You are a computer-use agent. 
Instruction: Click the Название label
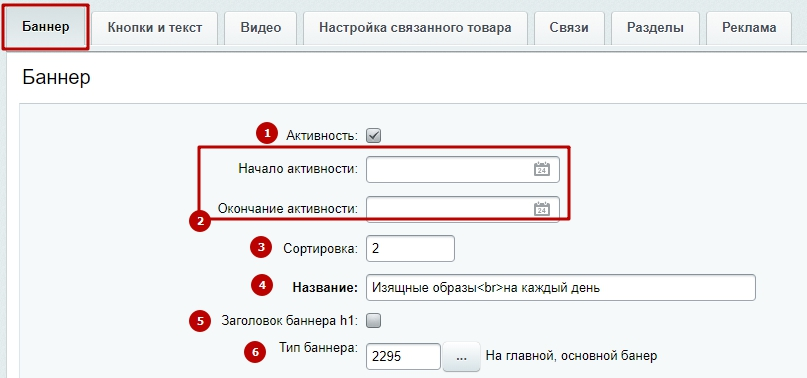tap(325, 288)
